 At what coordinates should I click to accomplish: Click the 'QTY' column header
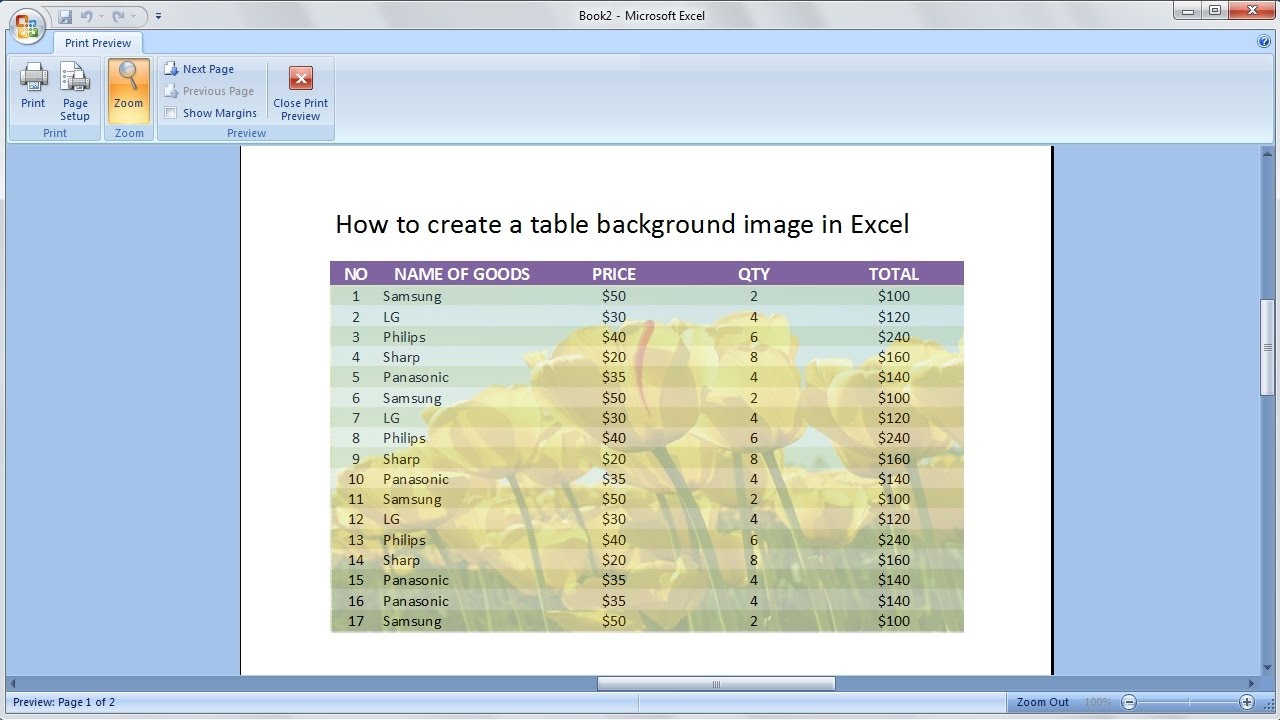(x=754, y=274)
